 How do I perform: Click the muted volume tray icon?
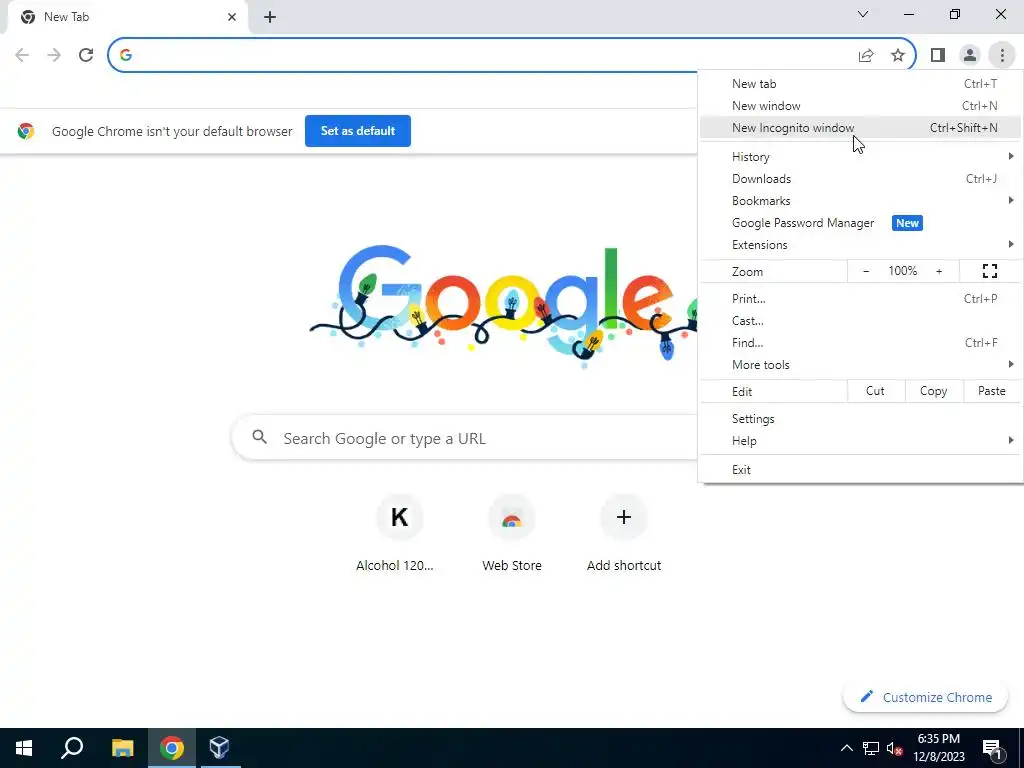tap(894, 748)
